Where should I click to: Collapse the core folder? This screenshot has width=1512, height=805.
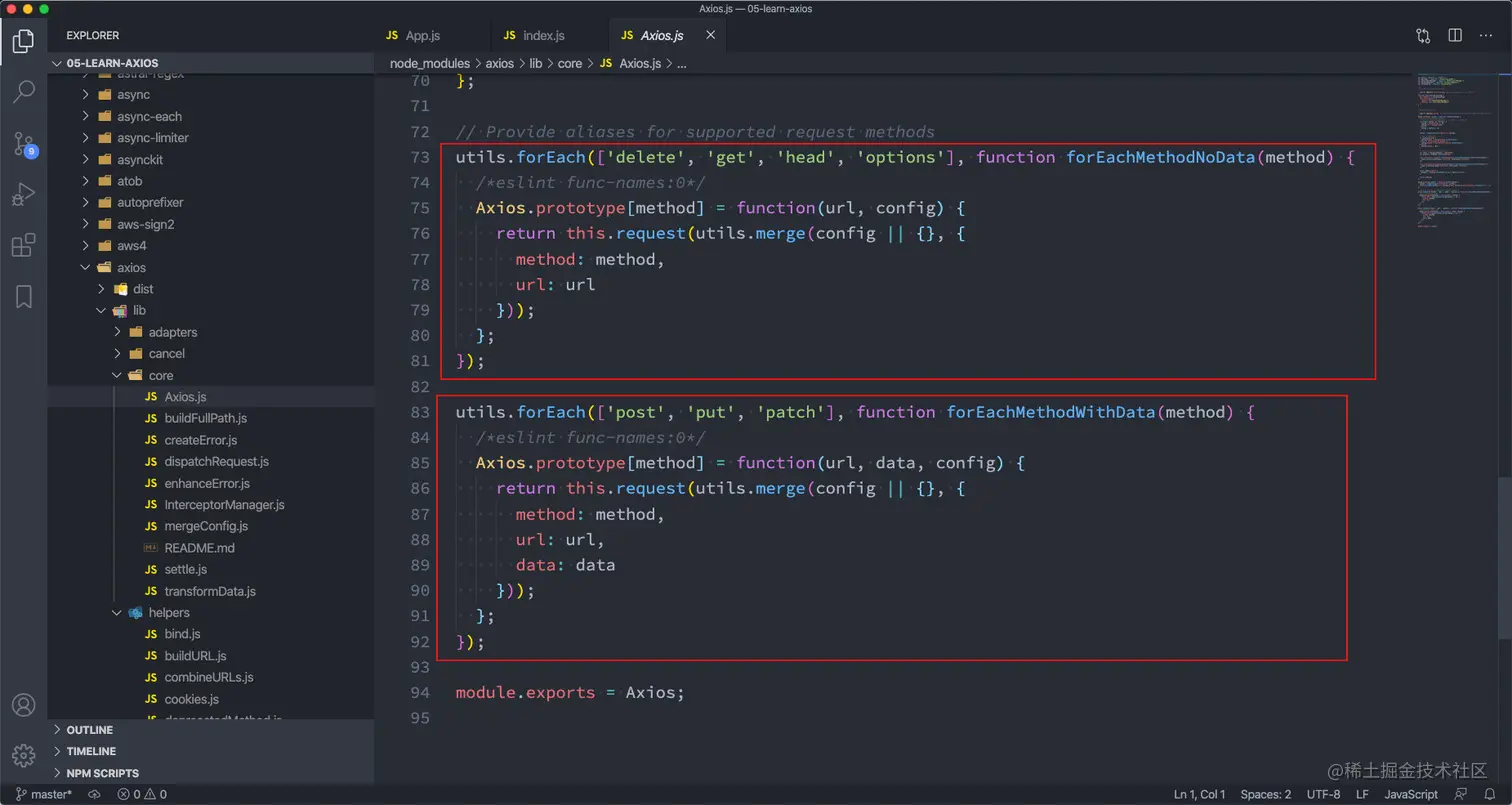pyautogui.click(x=211, y=376)
